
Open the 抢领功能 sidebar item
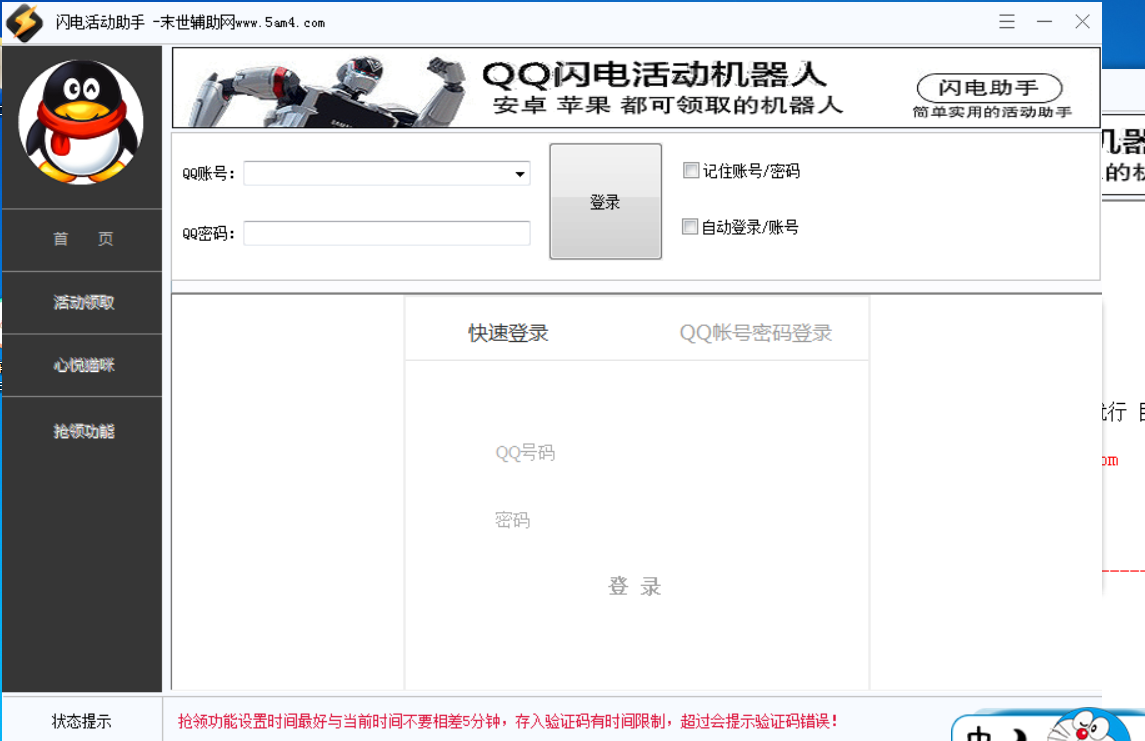[83, 431]
